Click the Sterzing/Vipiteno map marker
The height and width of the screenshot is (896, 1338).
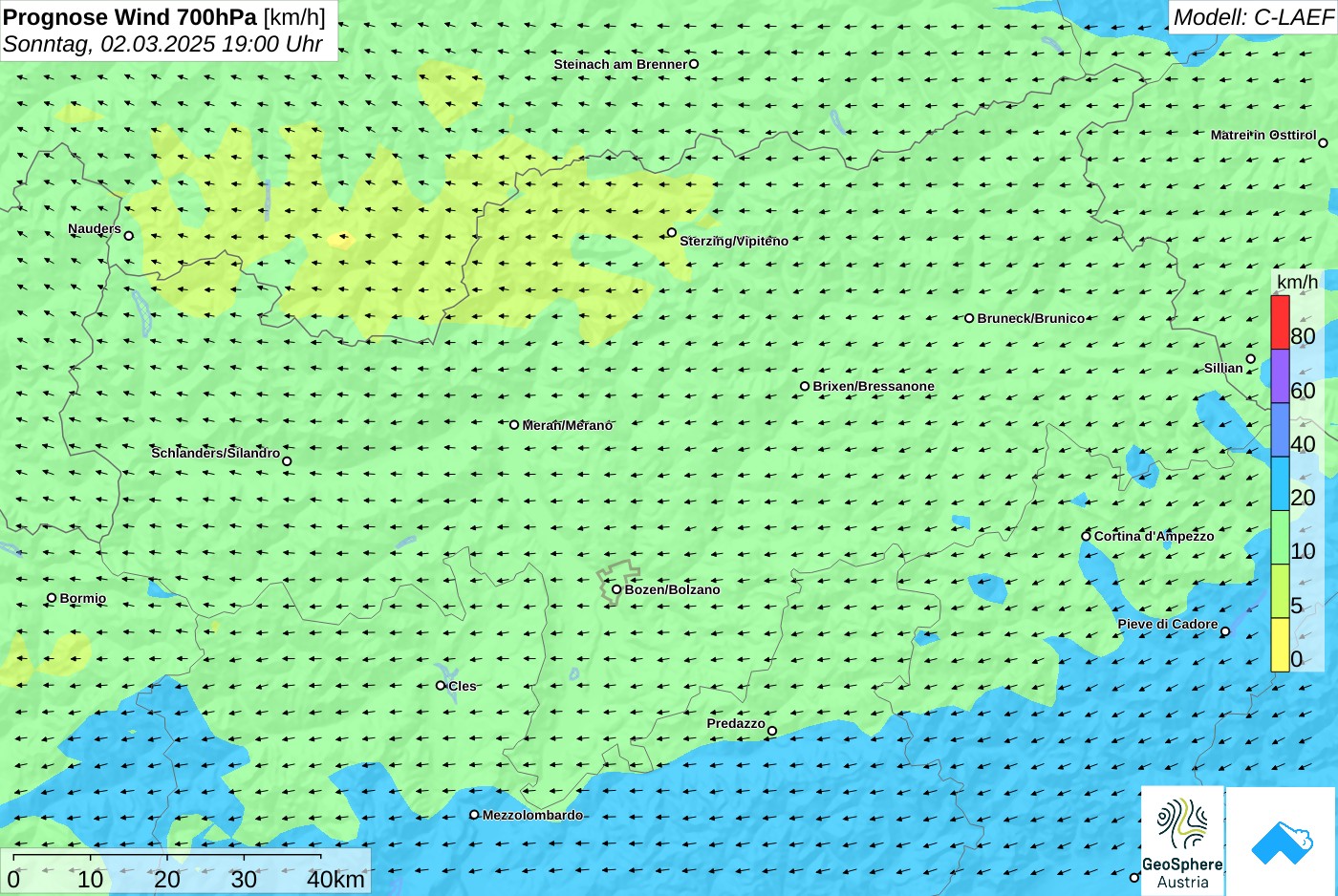coord(671,232)
